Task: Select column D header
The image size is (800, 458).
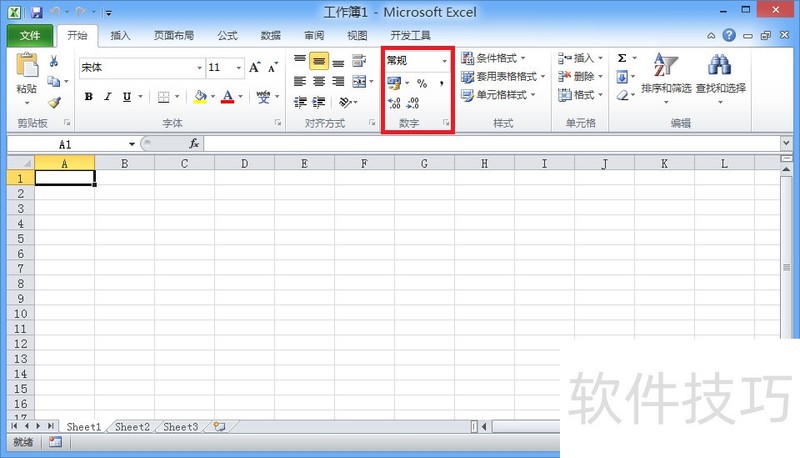Action: pos(244,164)
